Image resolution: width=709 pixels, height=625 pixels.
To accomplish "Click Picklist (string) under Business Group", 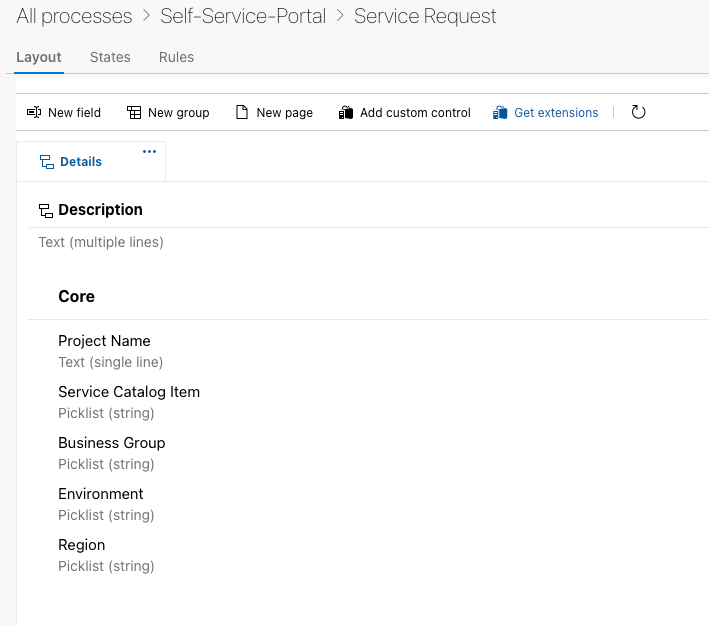I will (x=106, y=464).
